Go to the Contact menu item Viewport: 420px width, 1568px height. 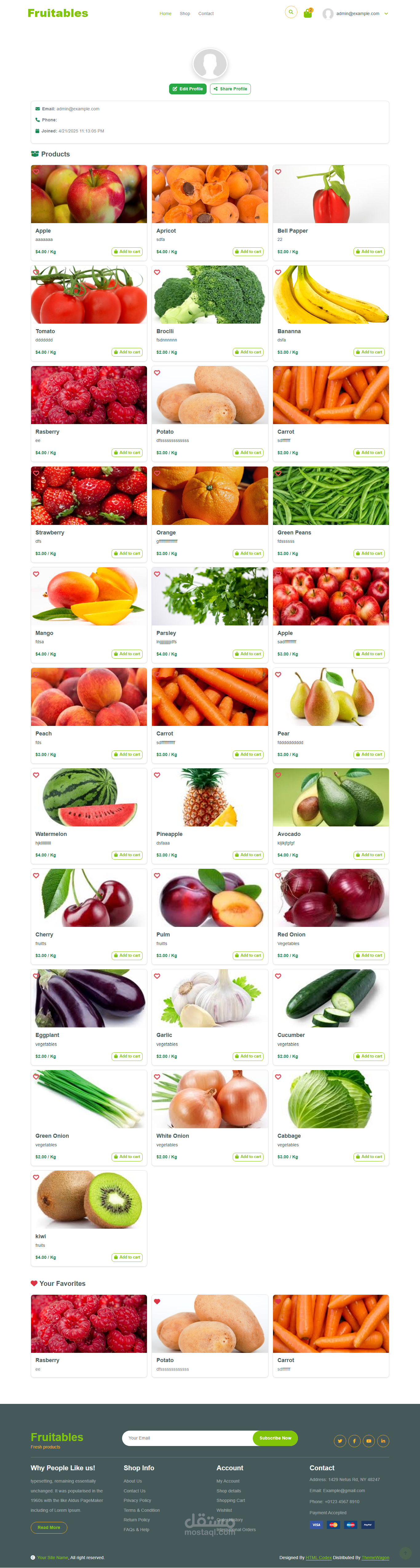tap(206, 14)
